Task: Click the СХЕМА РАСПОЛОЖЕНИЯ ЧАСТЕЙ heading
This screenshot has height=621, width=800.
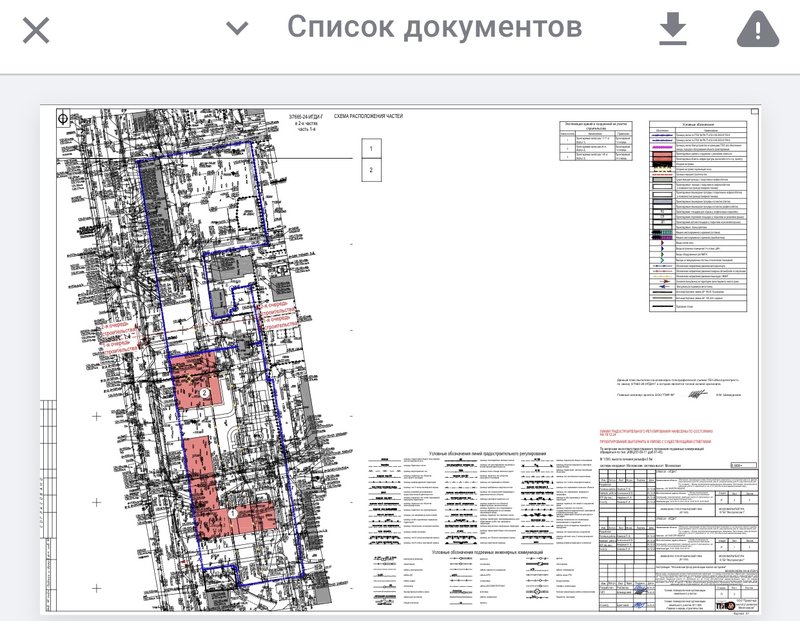Action: [x=368, y=116]
